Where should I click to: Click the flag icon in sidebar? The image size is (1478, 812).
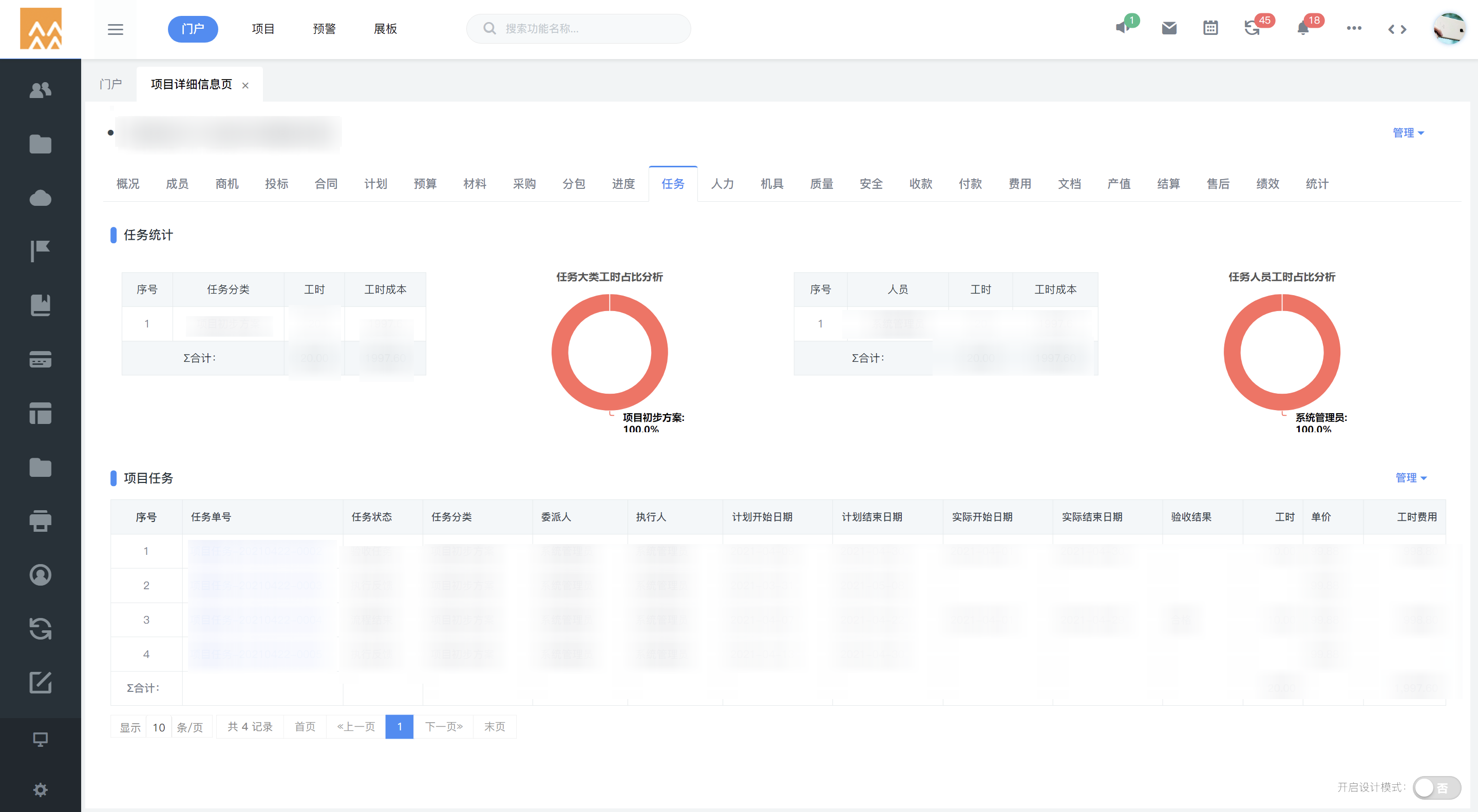pyautogui.click(x=40, y=251)
